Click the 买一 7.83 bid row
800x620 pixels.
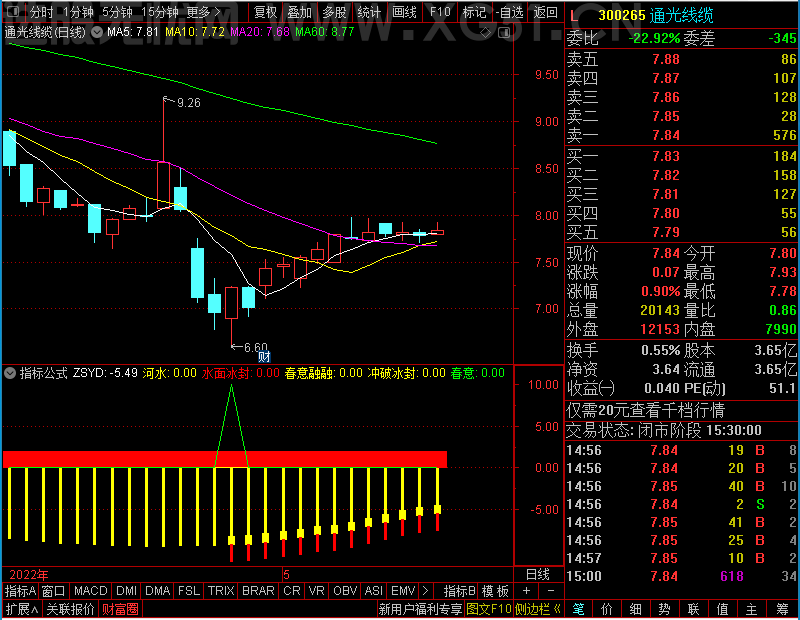pyautogui.click(x=682, y=156)
